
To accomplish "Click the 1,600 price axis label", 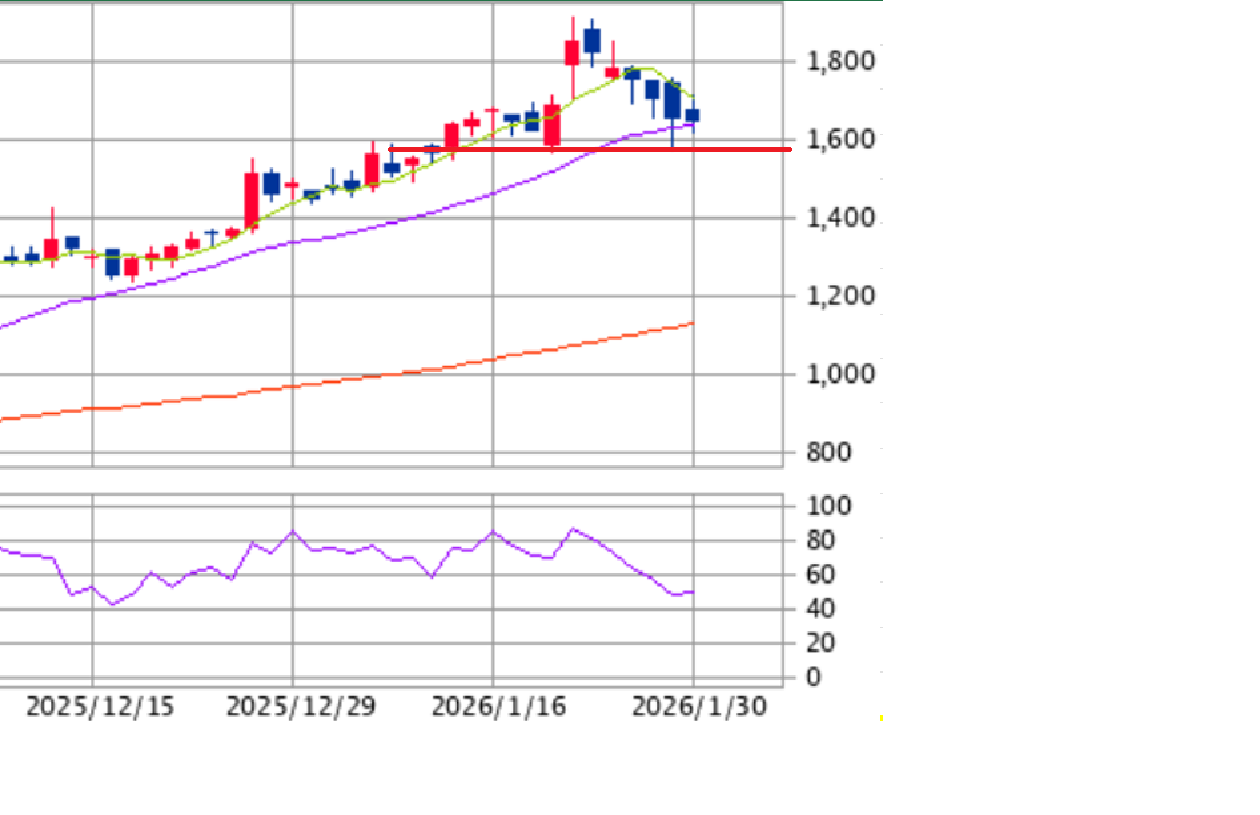I will 840,139.
